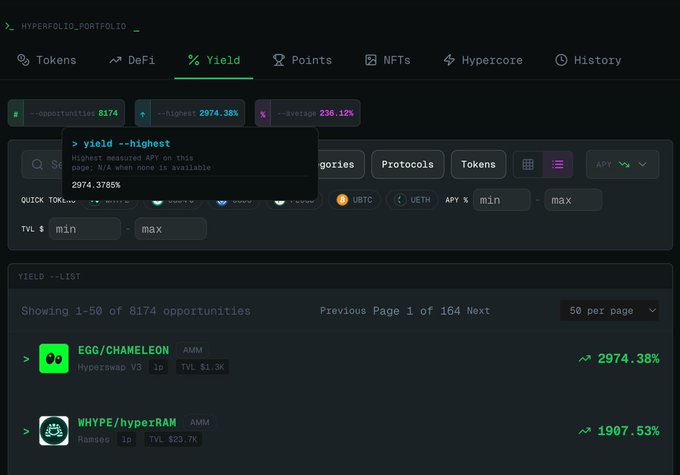Click the up arrow icon on highest chip
The width and height of the screenshot is (680, 475).
tap(143, 115)
